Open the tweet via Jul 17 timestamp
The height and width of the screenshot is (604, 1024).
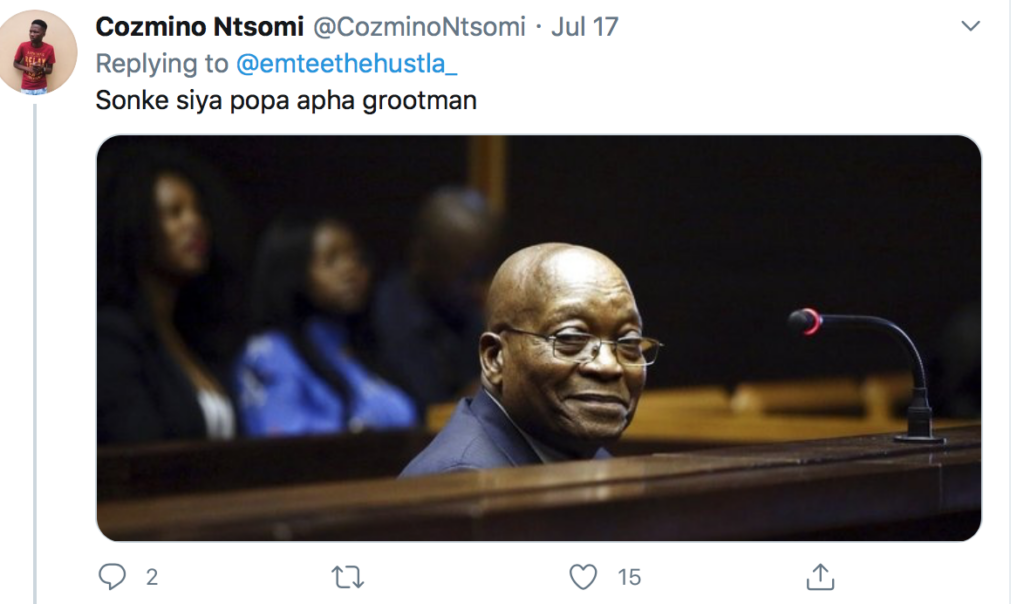[x=584, y=27]
